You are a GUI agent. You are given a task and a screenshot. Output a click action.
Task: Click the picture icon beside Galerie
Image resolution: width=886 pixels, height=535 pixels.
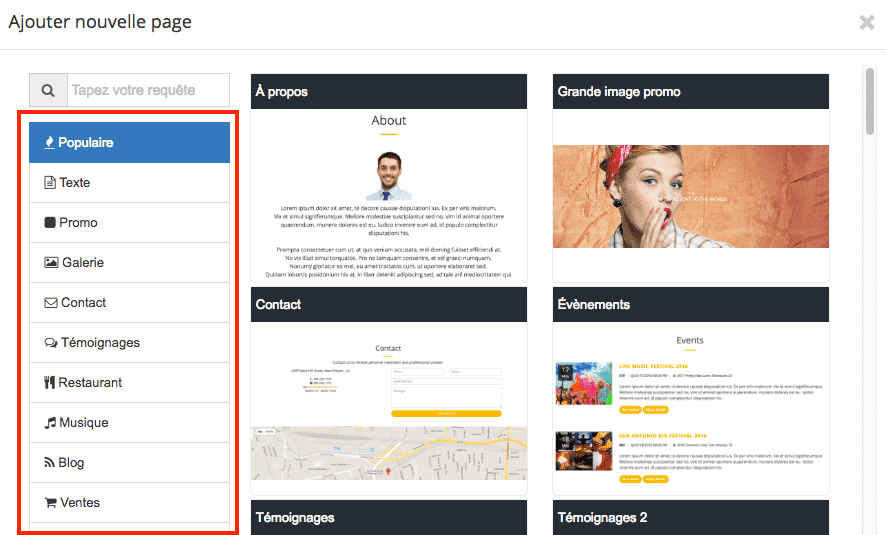51,263
